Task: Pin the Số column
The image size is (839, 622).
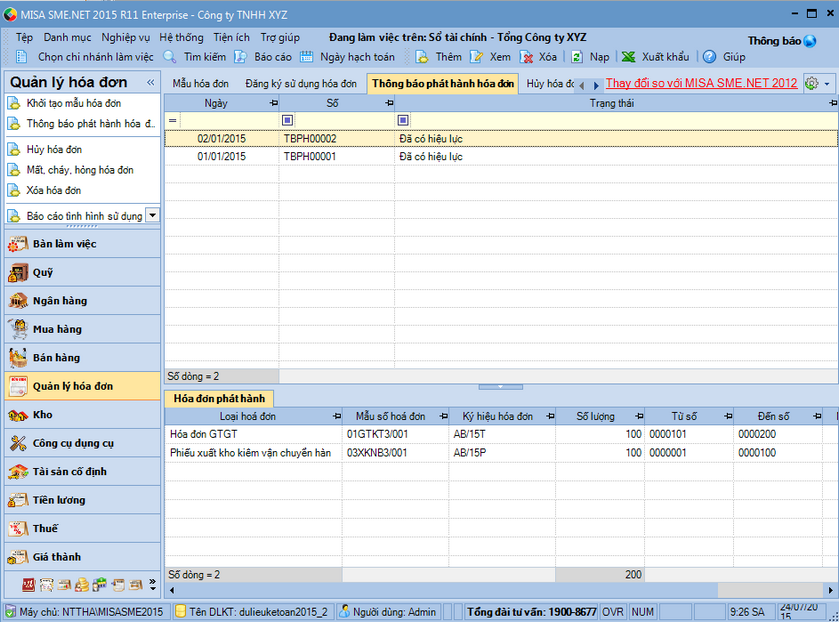Action: pos(390,103)
